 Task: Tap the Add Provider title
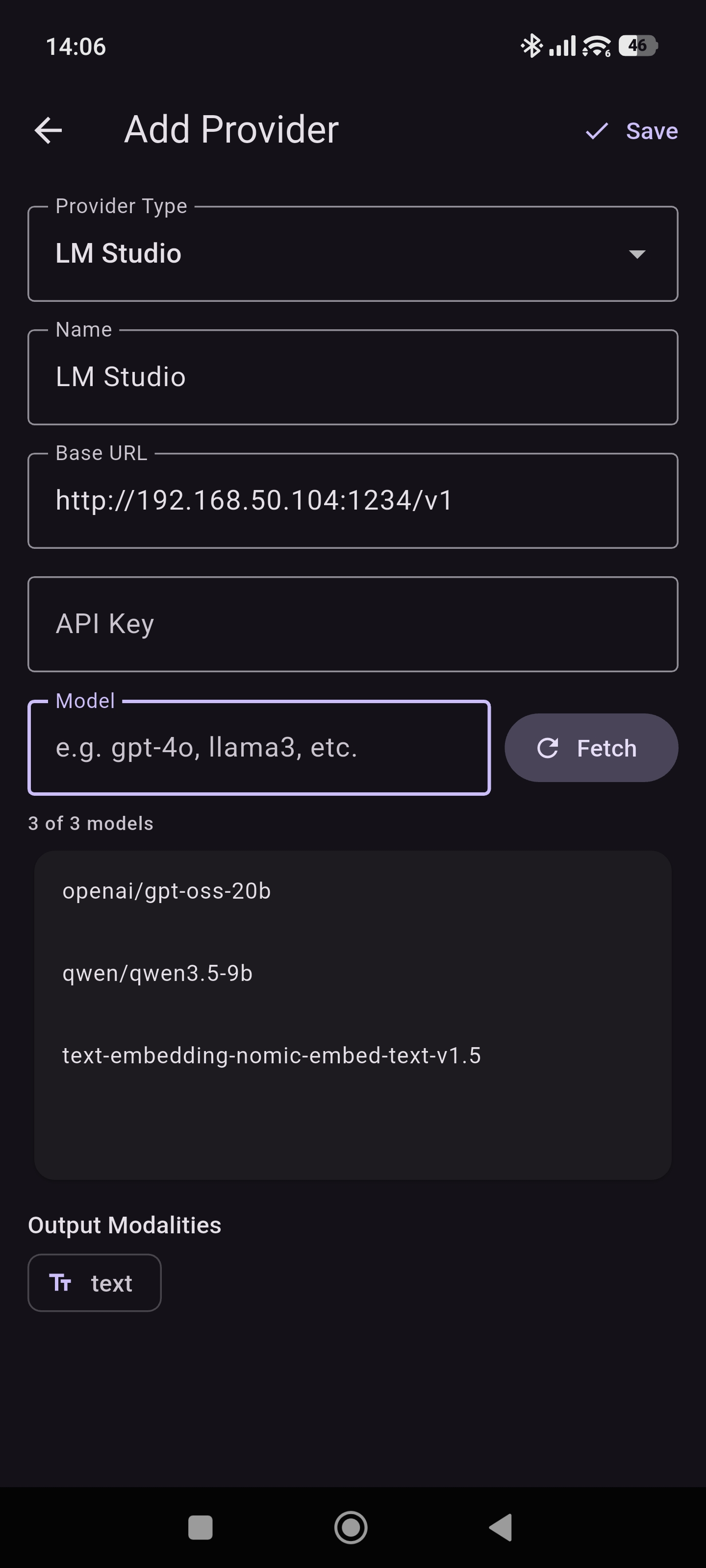[x=231, y=129]
